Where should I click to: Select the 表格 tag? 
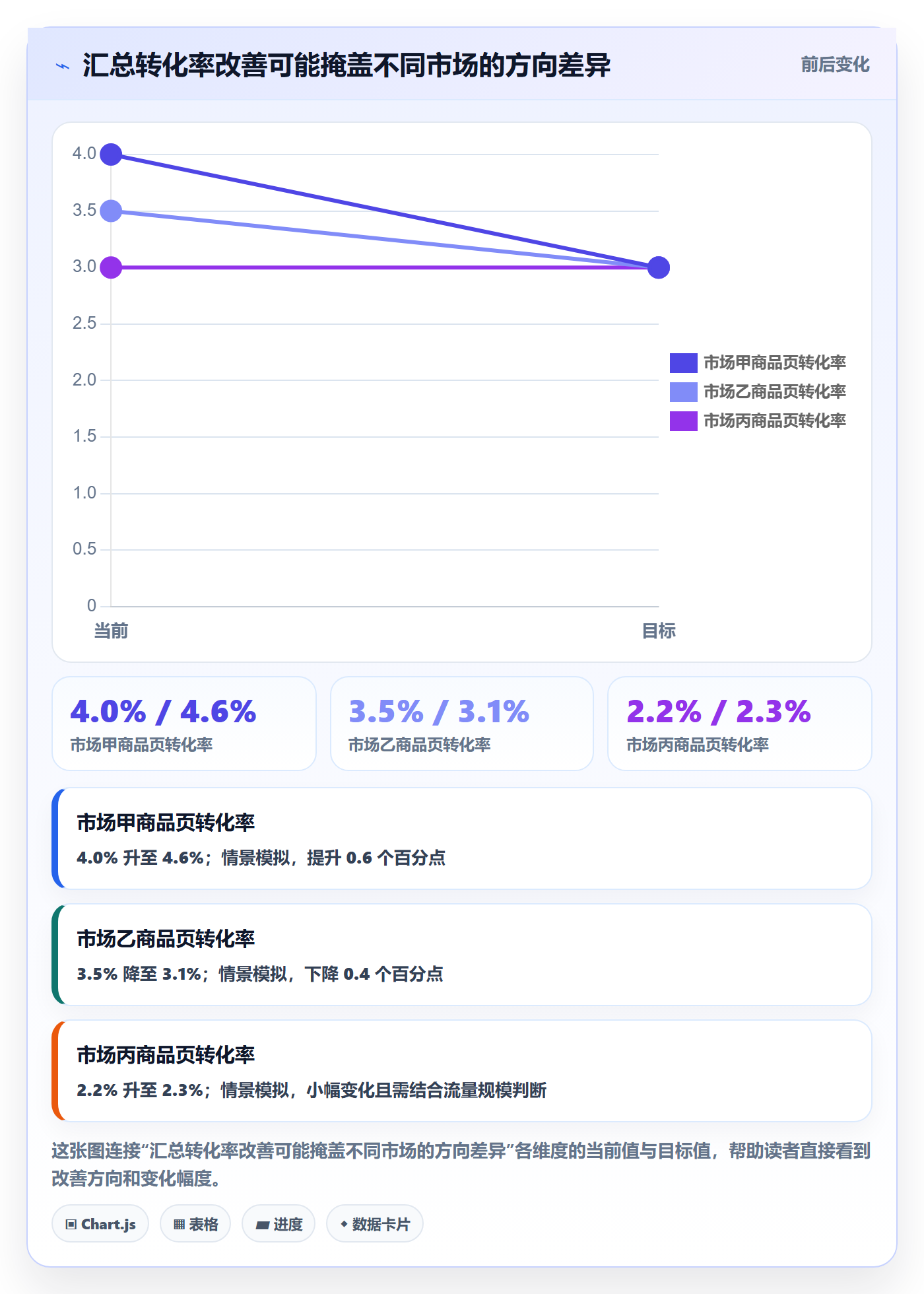pos(195,1224)
